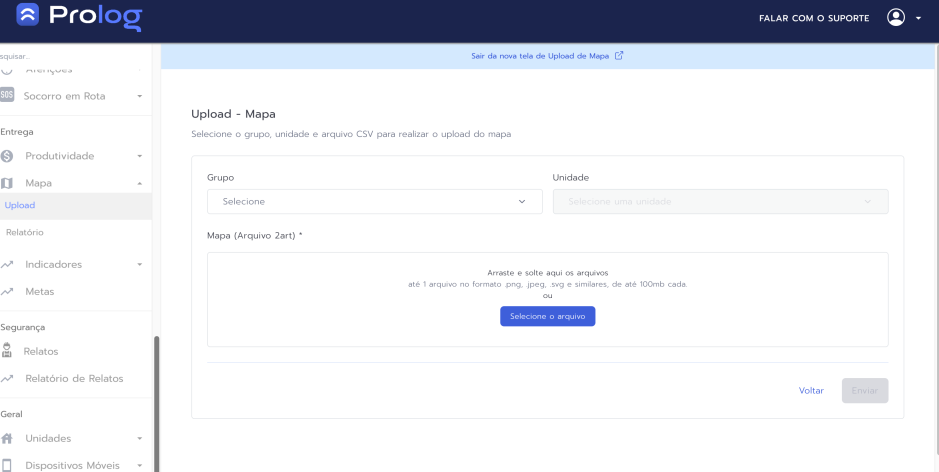
Task: Click the Relatos person icon
Action: pos(8,351)
